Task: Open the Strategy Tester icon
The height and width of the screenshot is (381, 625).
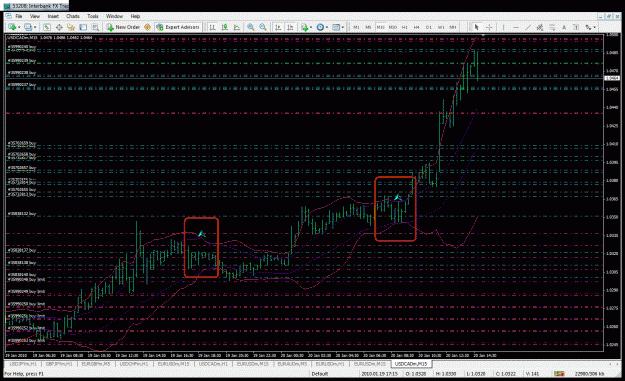Action: [x=95, y=27]
